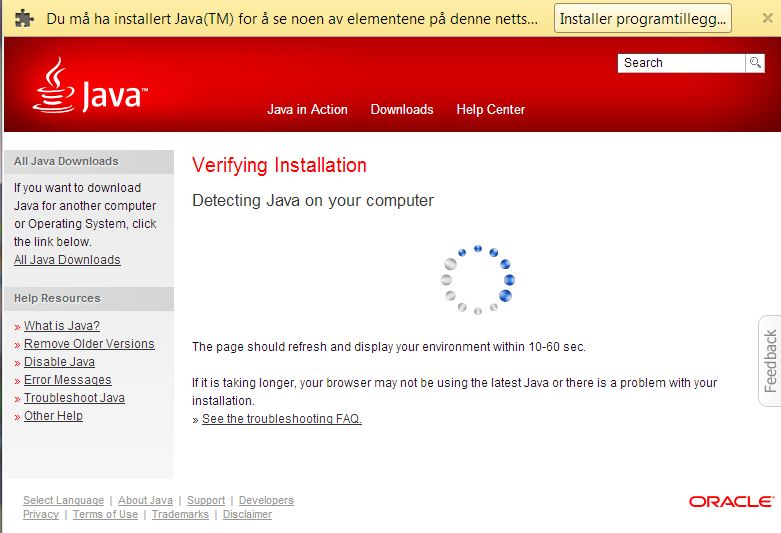Focus the Search input field
This screenshot has height=533, width=781.
681,63
